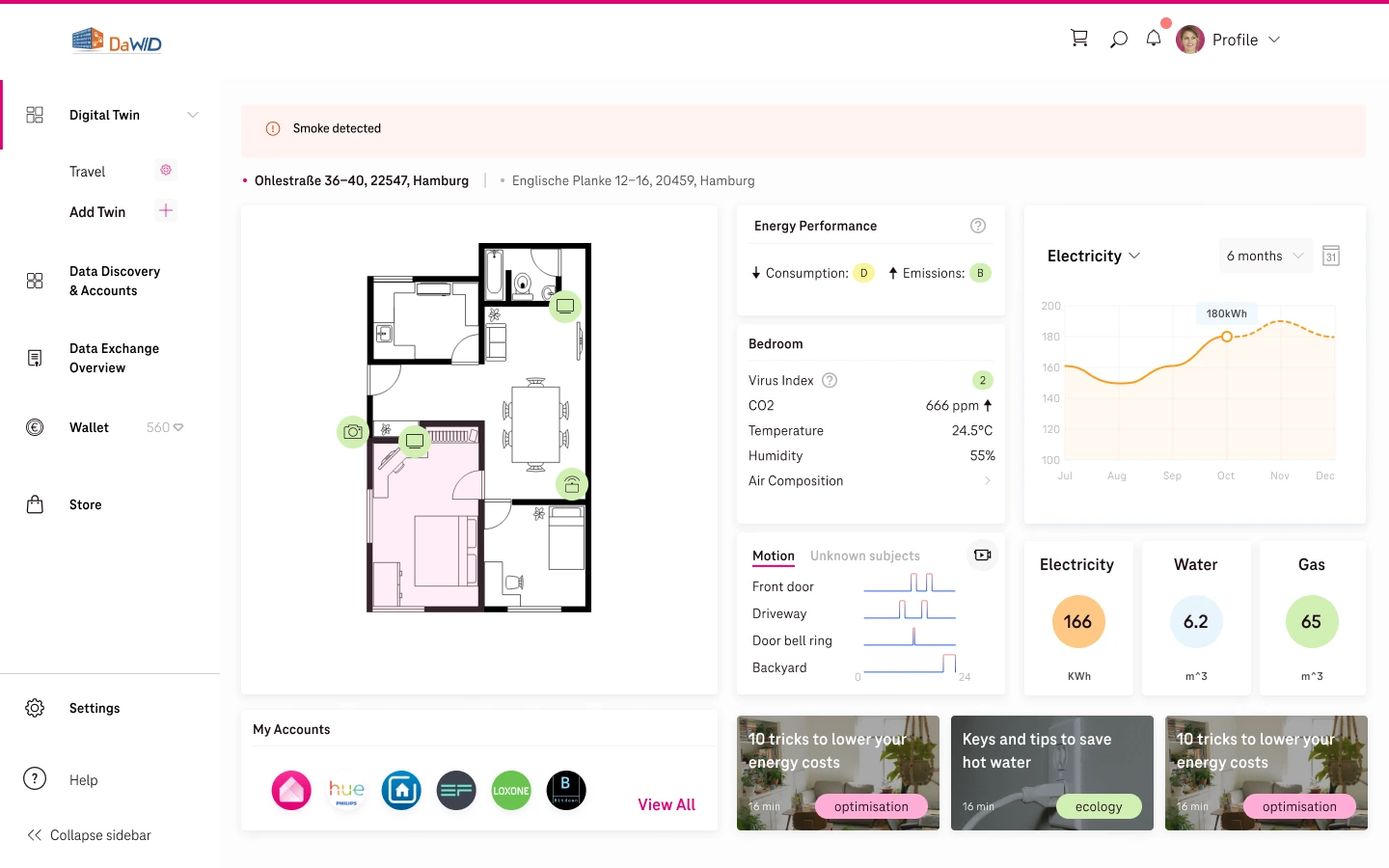Open the calendar icon in Electricity chart
Screen dimensions: 1389x868
tap(1331, 256)
